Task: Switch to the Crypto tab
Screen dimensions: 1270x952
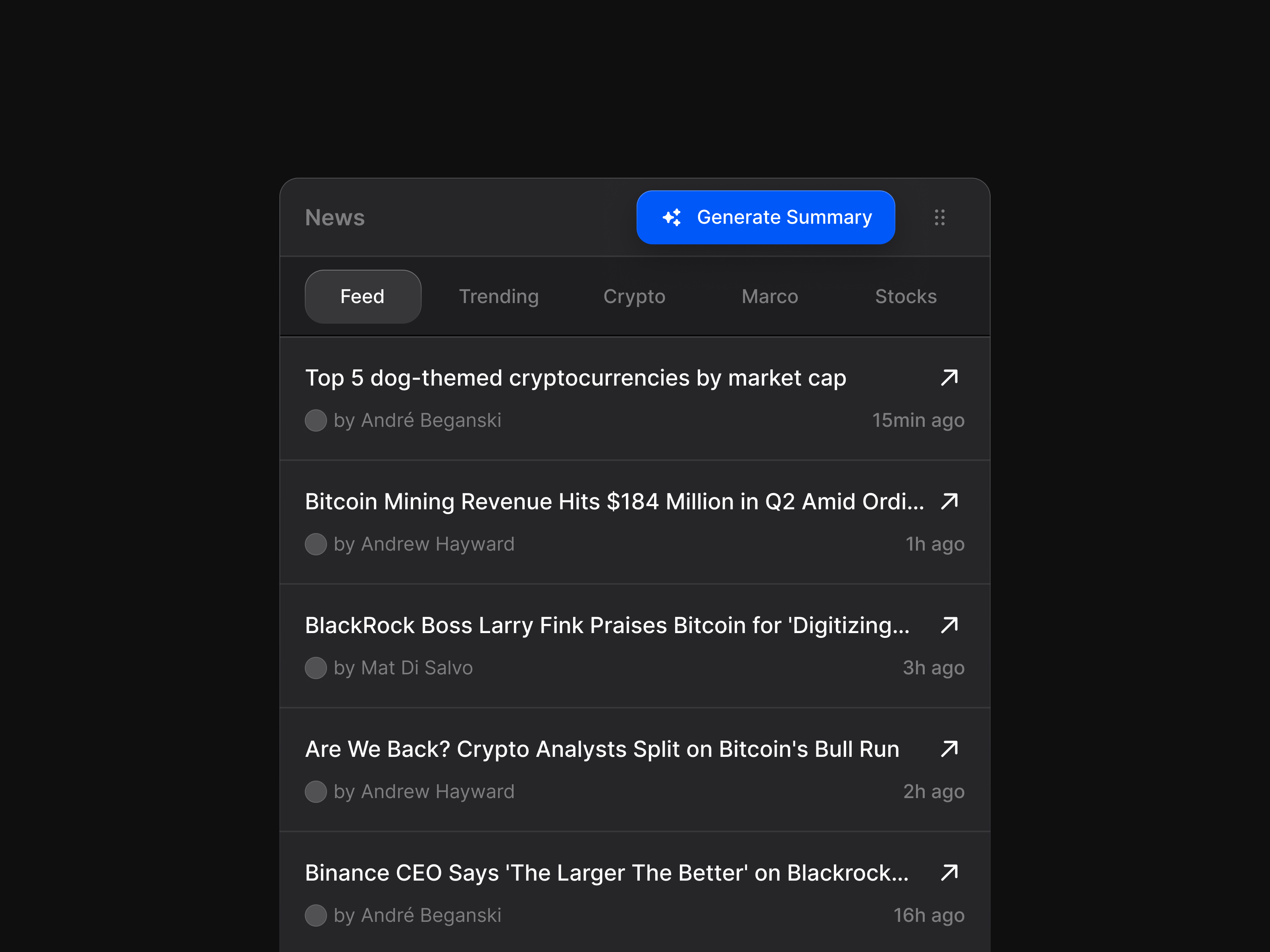Action: (x=634, y=296)
